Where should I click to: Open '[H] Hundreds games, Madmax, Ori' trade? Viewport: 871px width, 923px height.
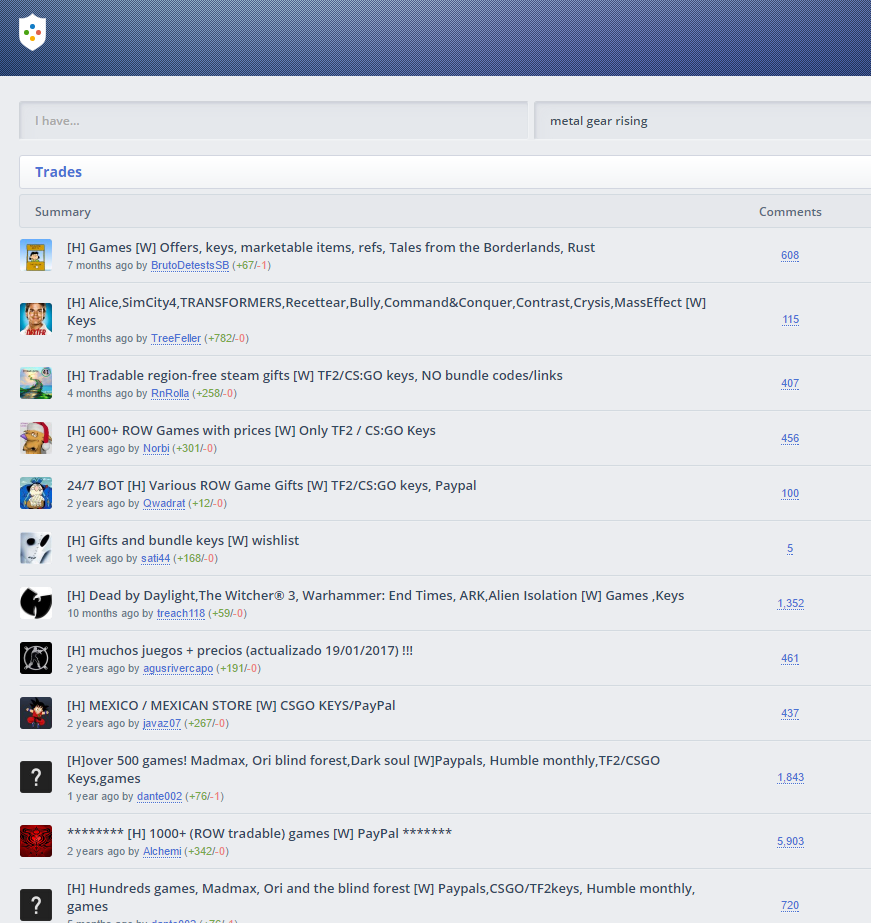tap(381, 897)
